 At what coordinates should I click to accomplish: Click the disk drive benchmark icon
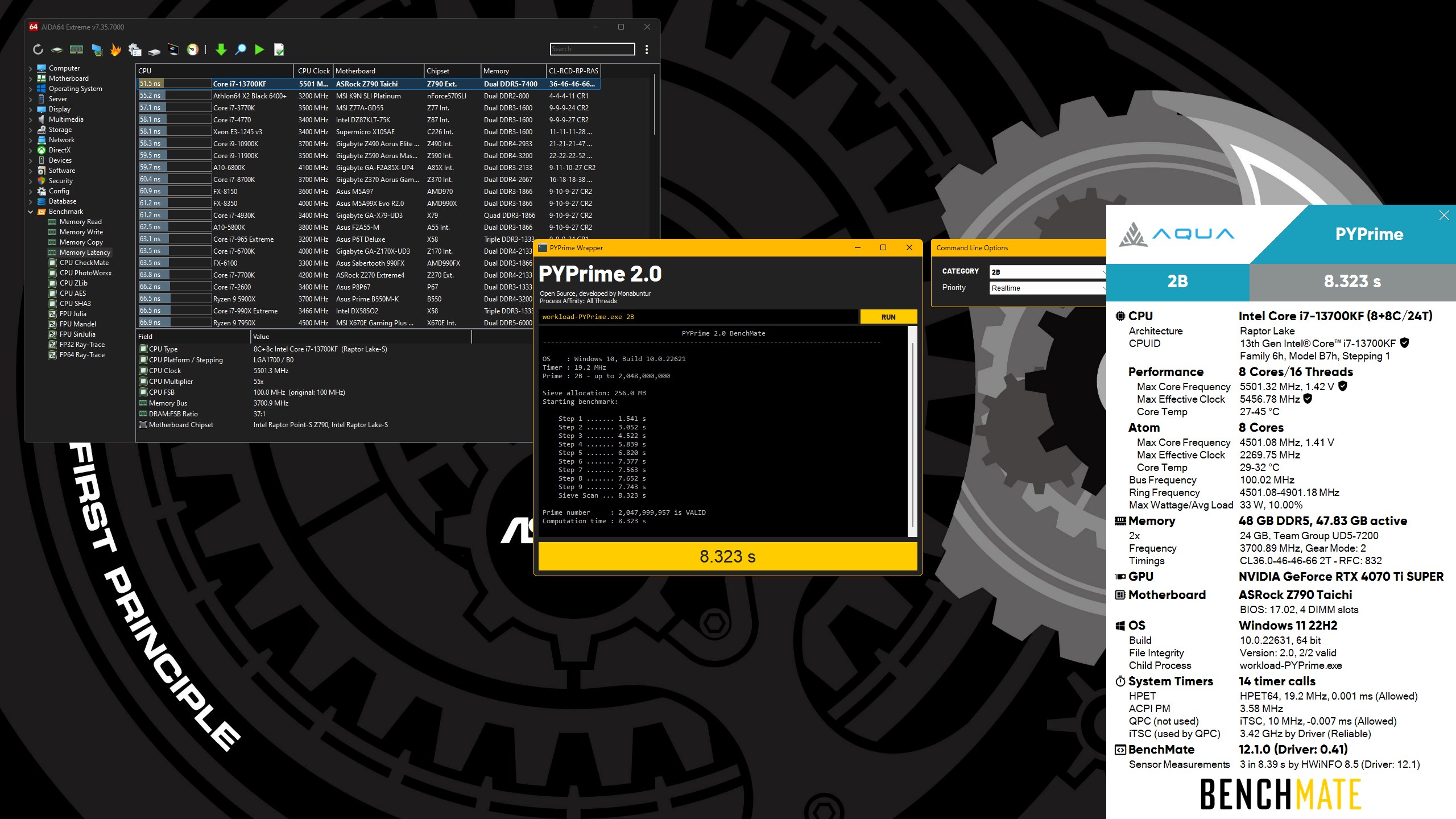tap(154, 51)
